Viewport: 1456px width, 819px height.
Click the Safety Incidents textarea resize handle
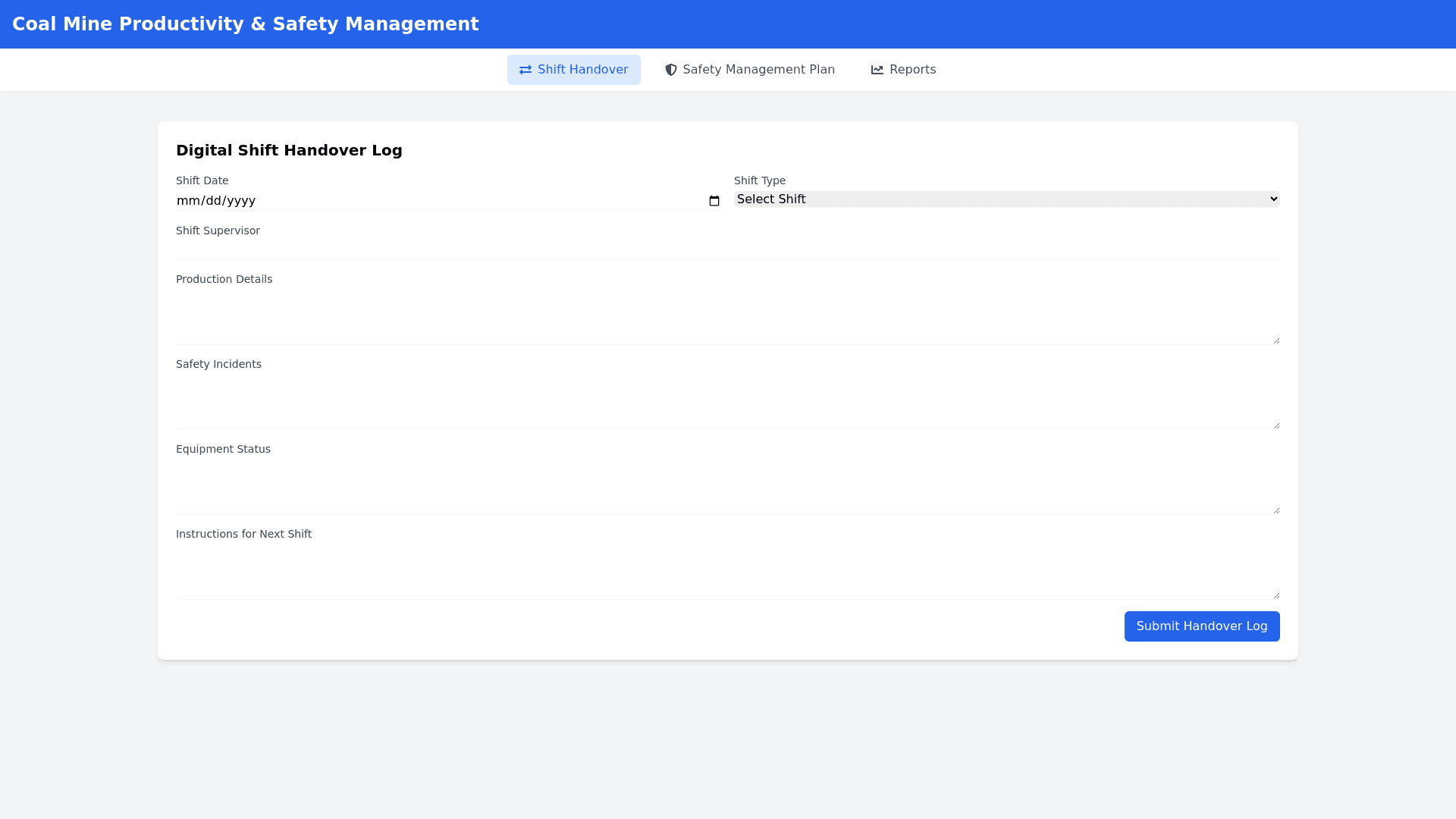pyautogui.click(x=1276, y=425)
